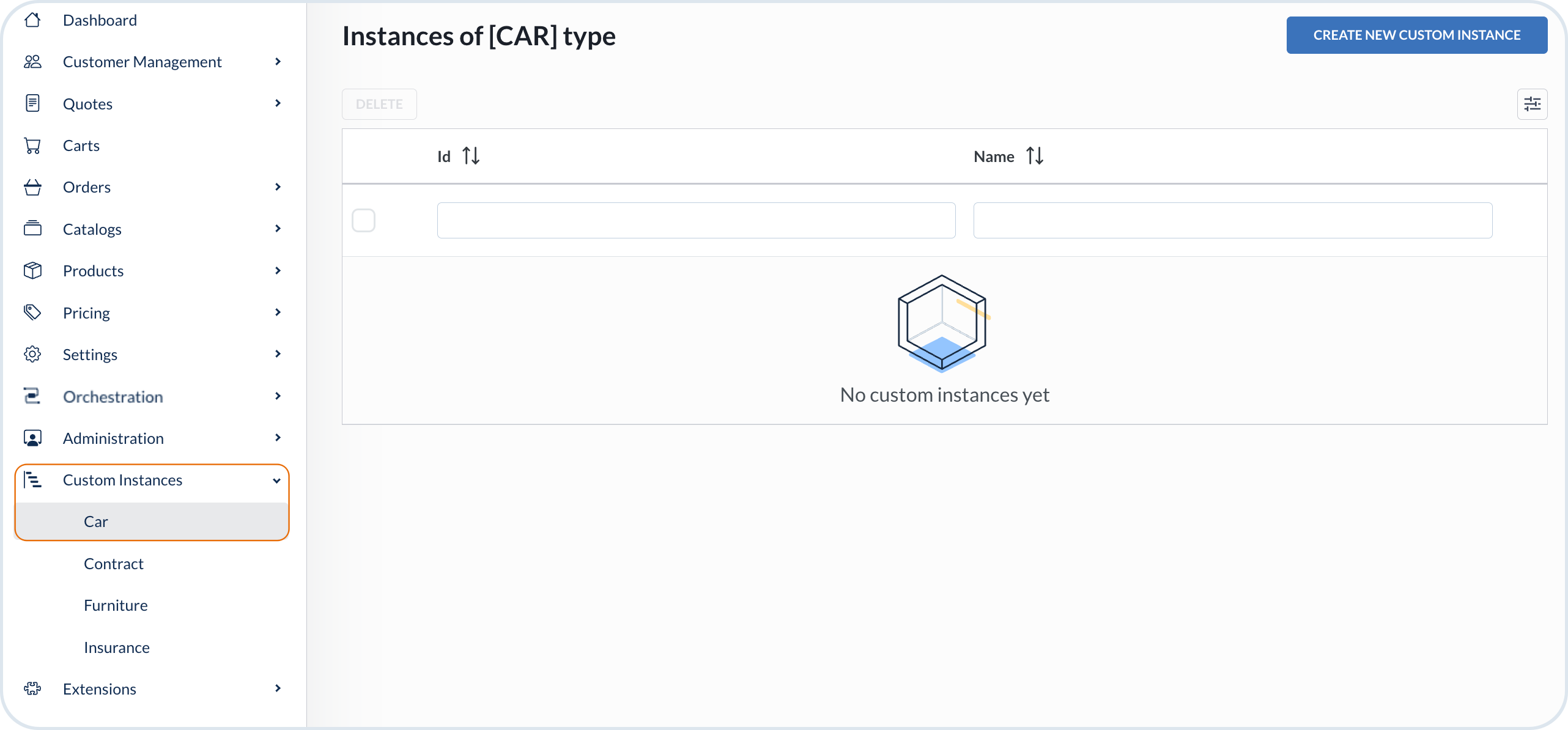The height and width of the screenshot is (730, 1568).
Task: Select Insurance under Custom Instances
Action: 117,647
